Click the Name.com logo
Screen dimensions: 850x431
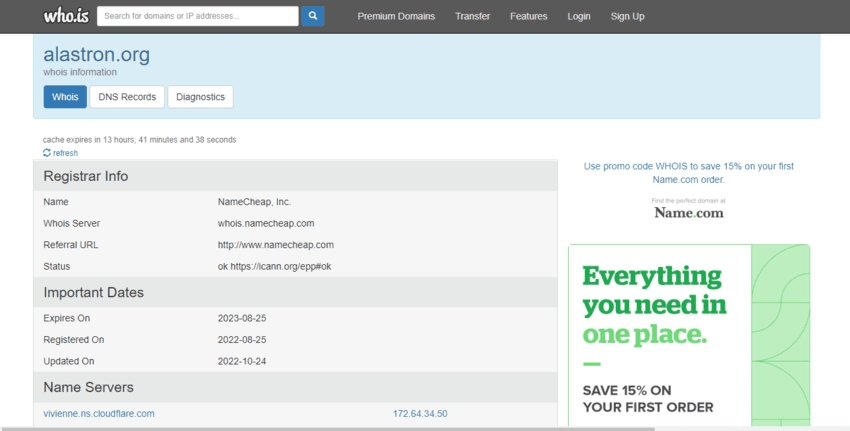(x=688, y=212)
